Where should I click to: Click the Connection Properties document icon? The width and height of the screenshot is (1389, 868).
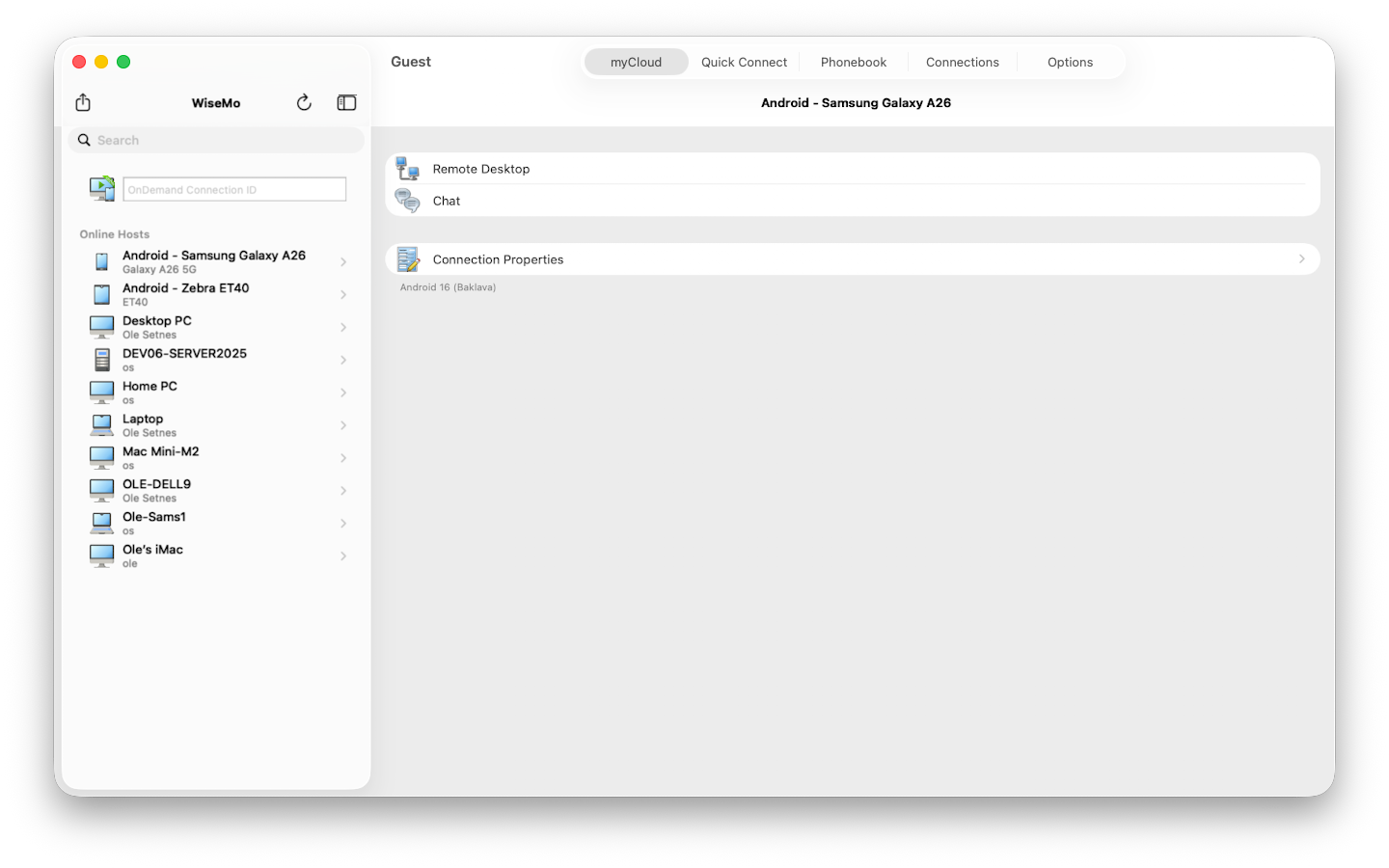tap(408, 258)
